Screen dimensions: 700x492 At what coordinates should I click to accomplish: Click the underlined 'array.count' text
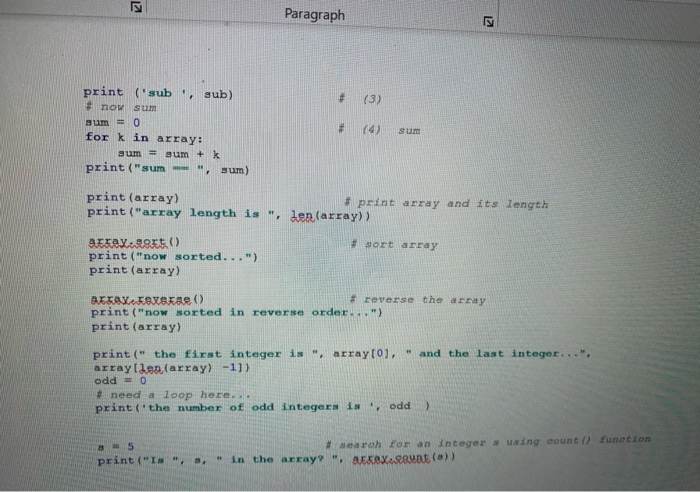pyautogui.click(x=391, y=458)
